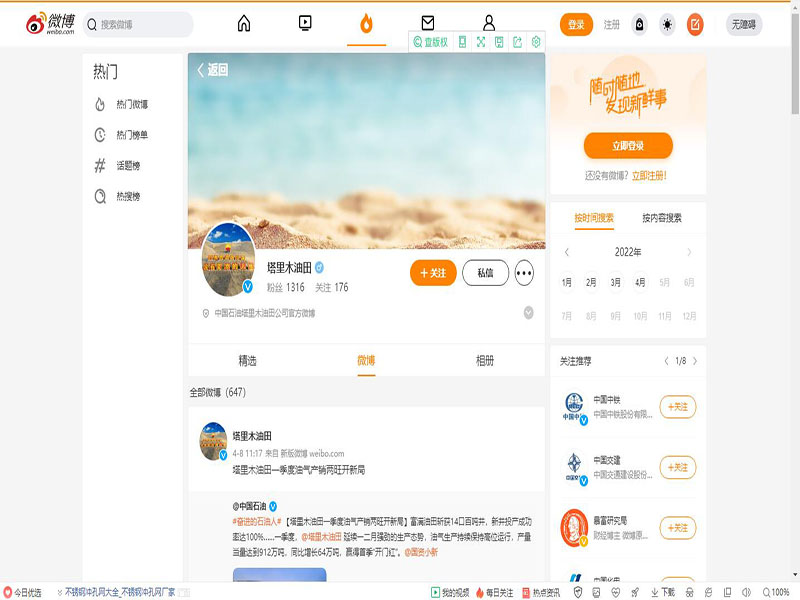Toggle the speaker mute icon in status bar
This screenshot has height=600, width=800.
pos(746,592)
